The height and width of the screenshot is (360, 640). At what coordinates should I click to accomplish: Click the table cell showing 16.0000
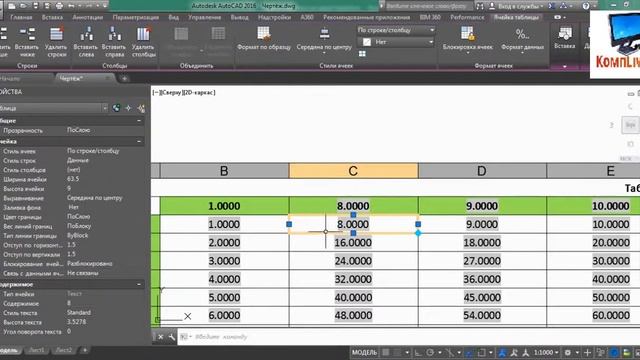coord(353,243)
